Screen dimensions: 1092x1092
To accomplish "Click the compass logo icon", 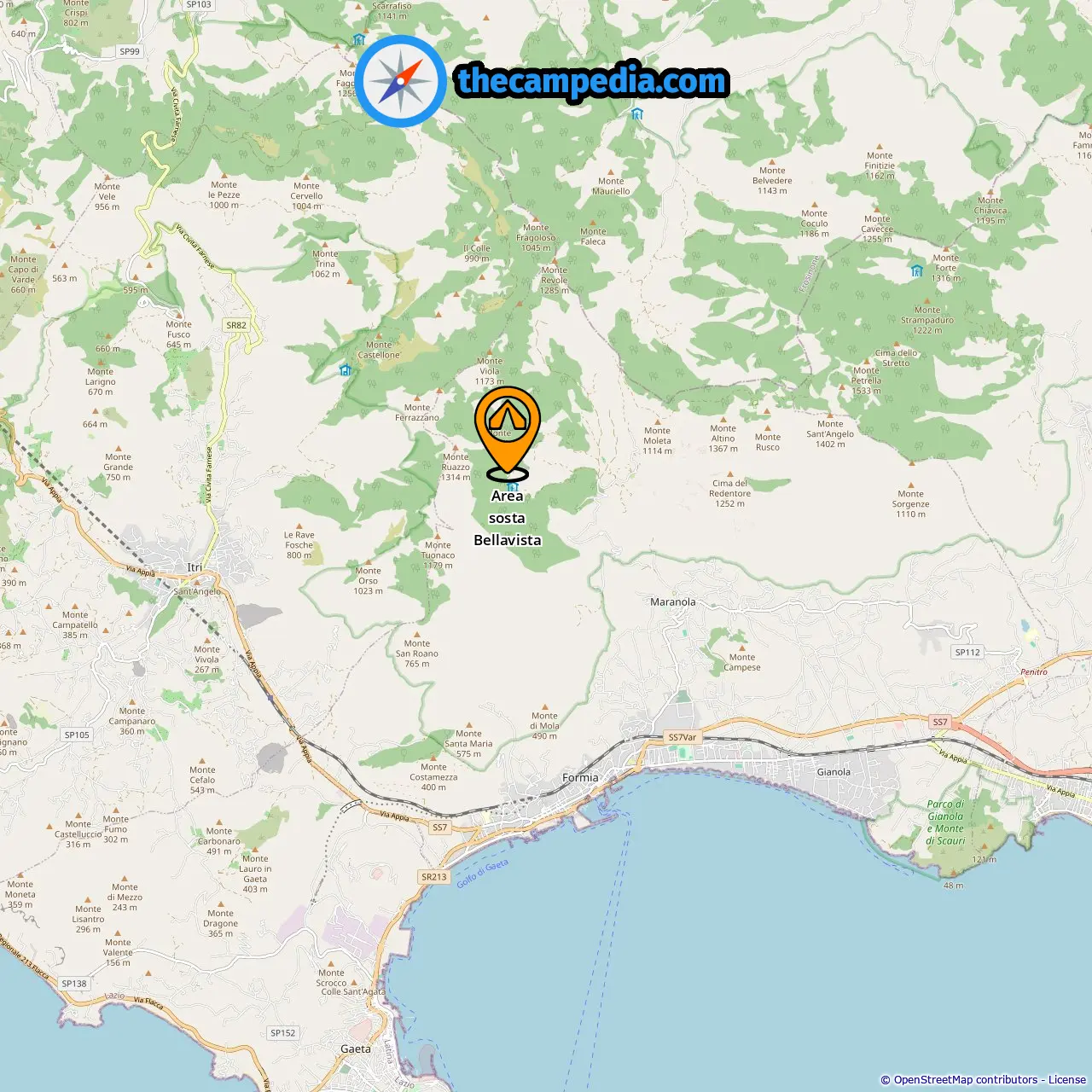I will point(400,81).
